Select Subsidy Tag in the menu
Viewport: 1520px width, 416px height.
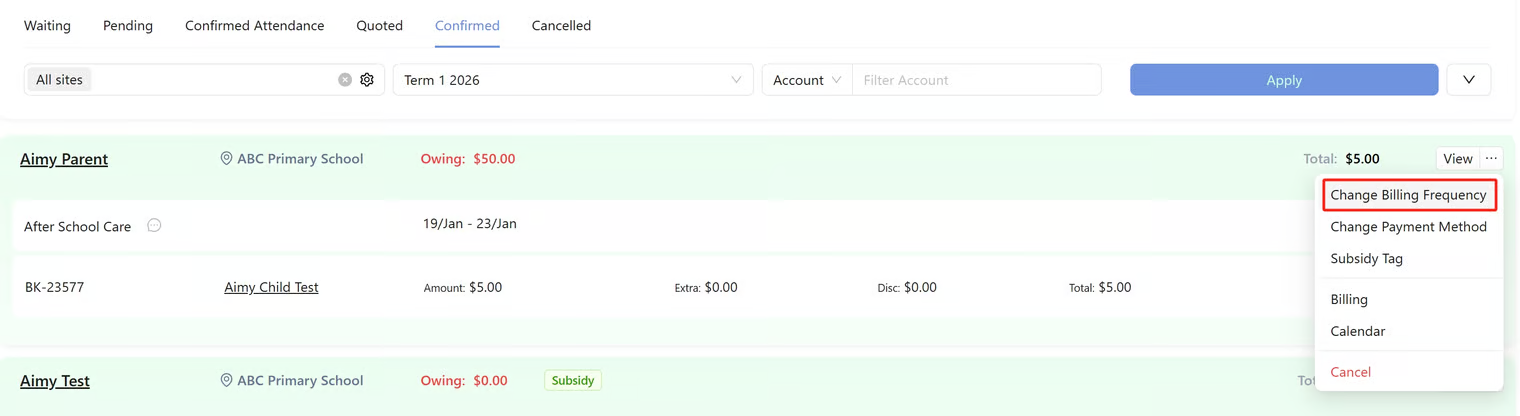[1366, 259]
